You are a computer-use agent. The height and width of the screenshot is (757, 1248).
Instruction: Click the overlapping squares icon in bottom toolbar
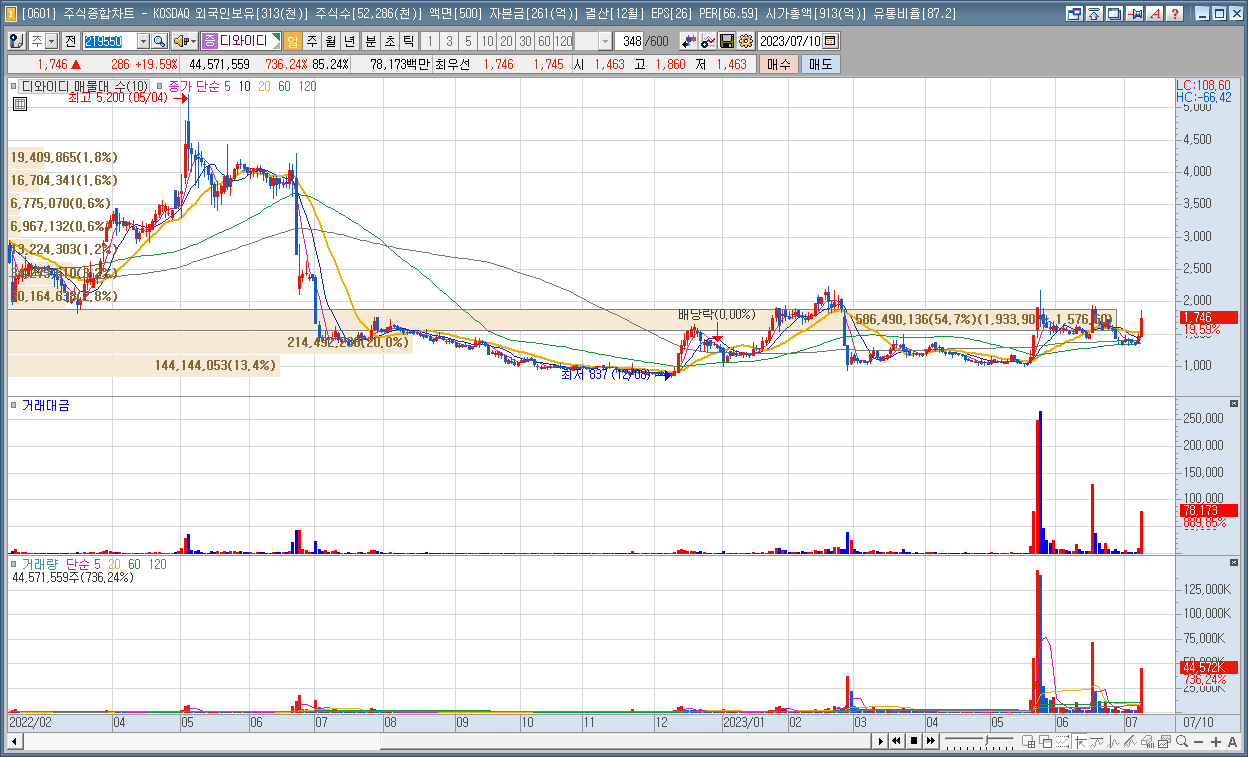click(x=1045, y=741)
